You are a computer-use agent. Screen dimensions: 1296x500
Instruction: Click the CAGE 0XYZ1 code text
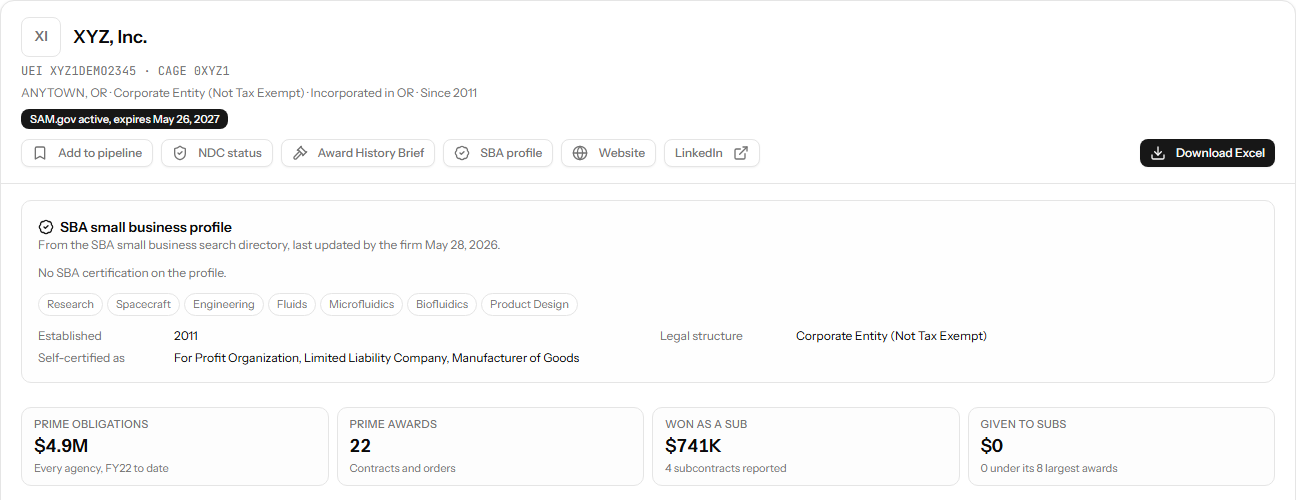tap(194, 71)
